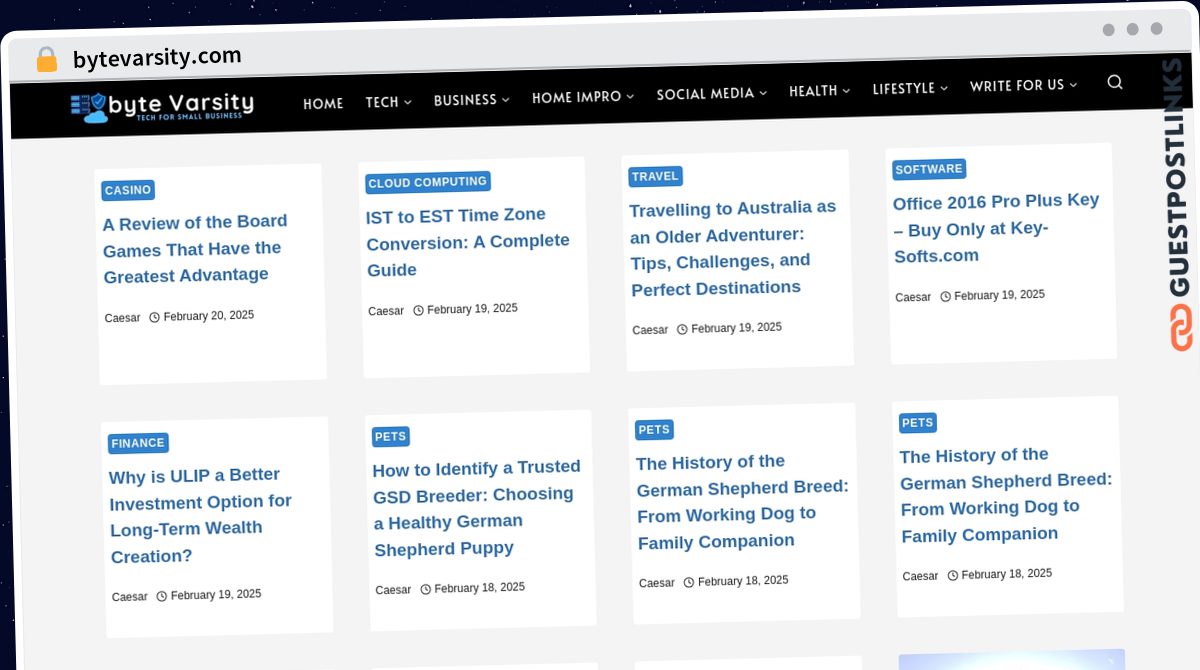Click the GuestPostLinks chain logo icon
1200x670 pixels.
[1181, 328]
